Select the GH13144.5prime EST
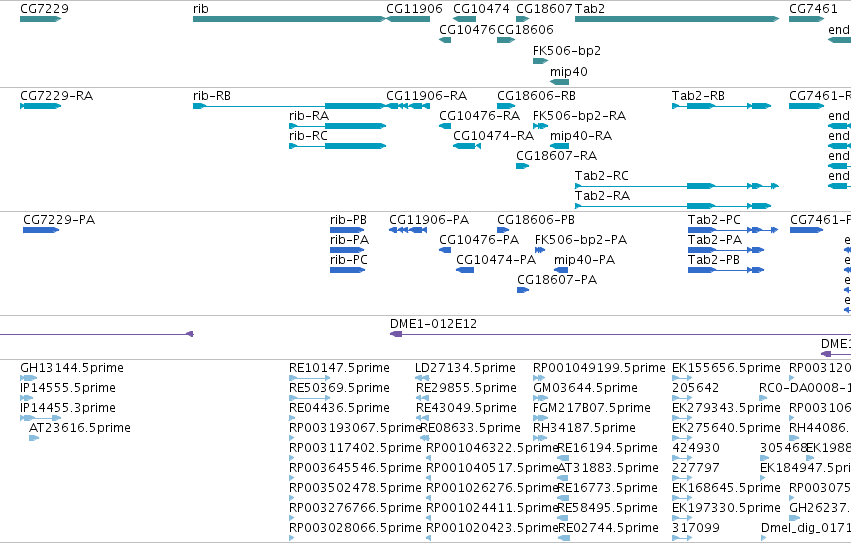Screen dimensions: 851x543 [29, 378]
